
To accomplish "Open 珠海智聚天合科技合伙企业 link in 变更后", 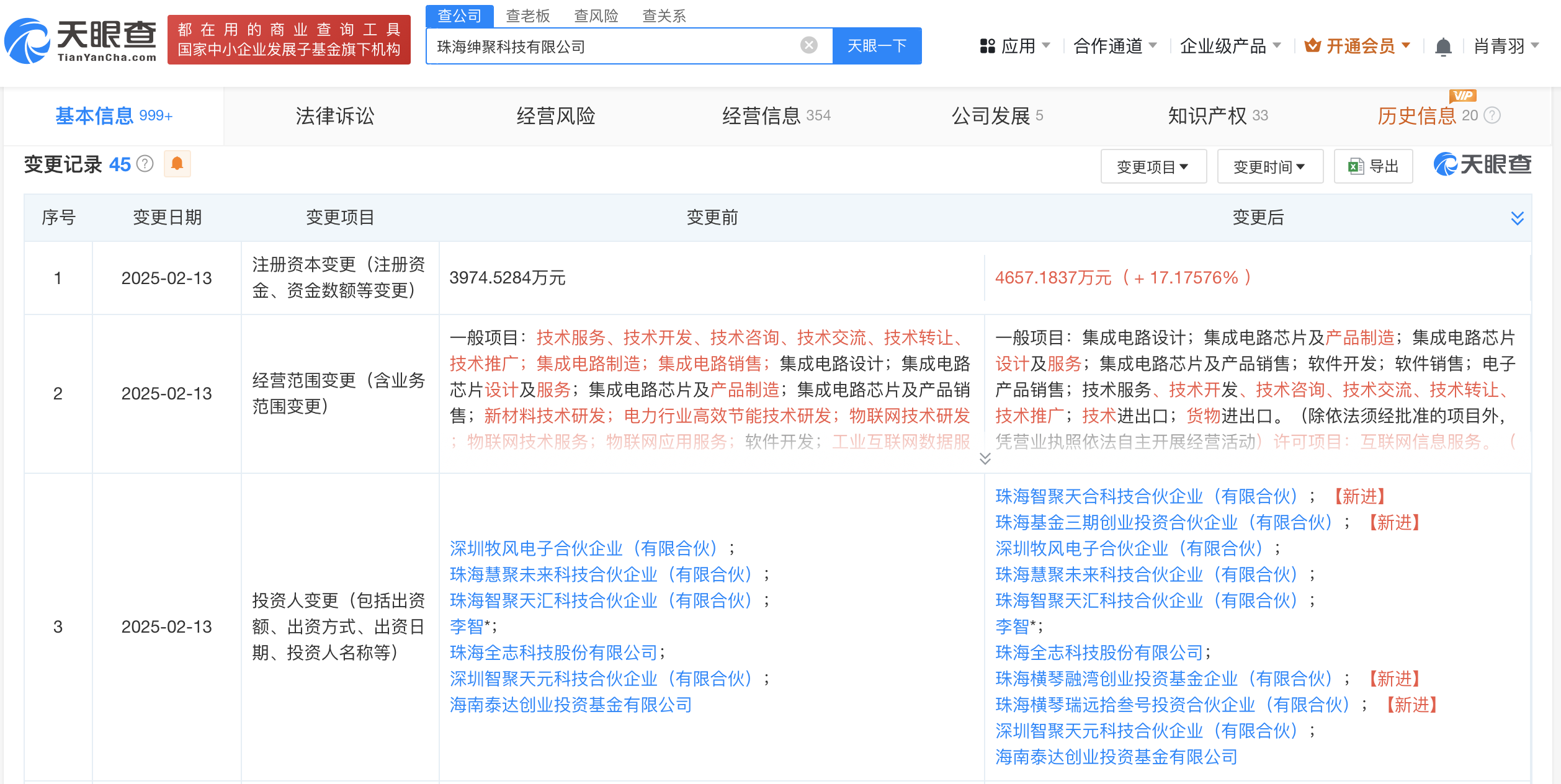I will click(x=1147, y=496).
